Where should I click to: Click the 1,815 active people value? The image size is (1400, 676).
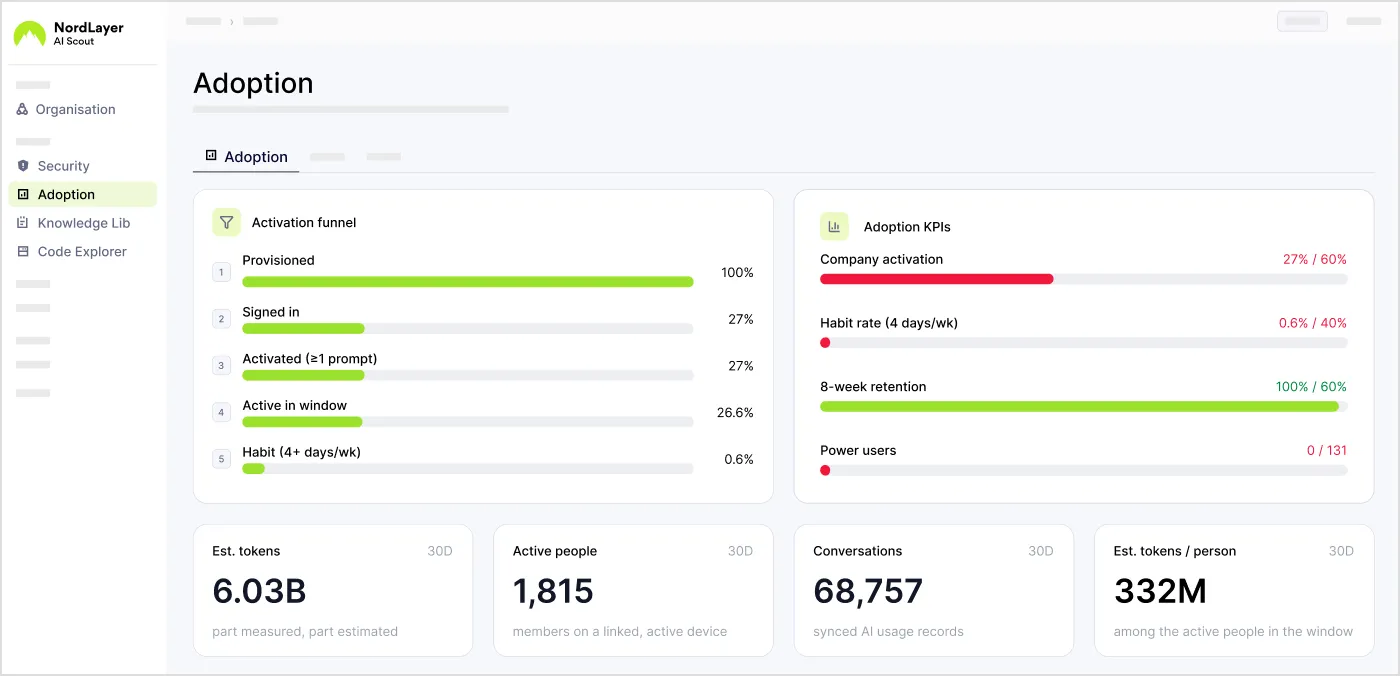click(553, 591)
